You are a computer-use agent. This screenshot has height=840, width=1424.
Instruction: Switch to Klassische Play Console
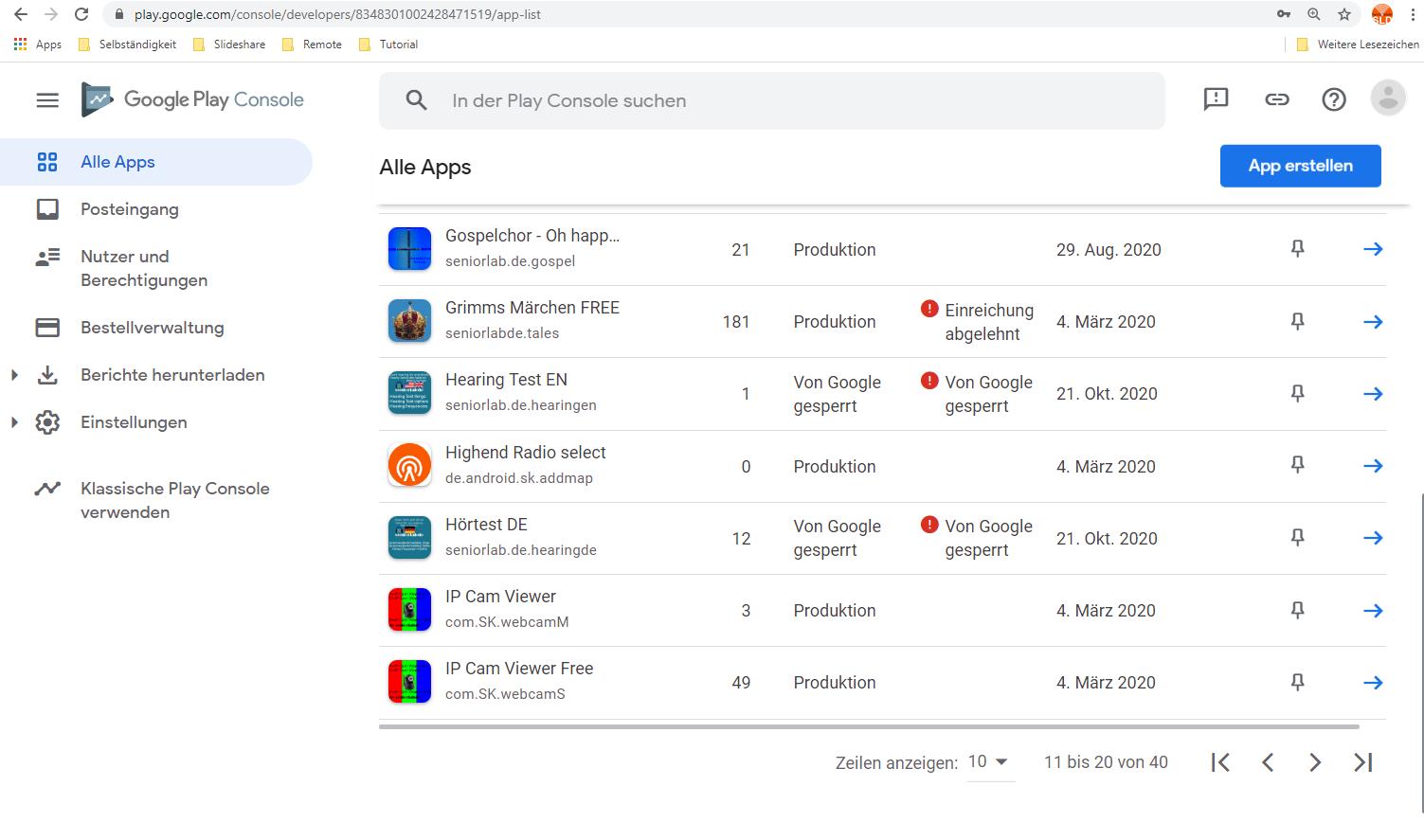click(x=174, y=500)
